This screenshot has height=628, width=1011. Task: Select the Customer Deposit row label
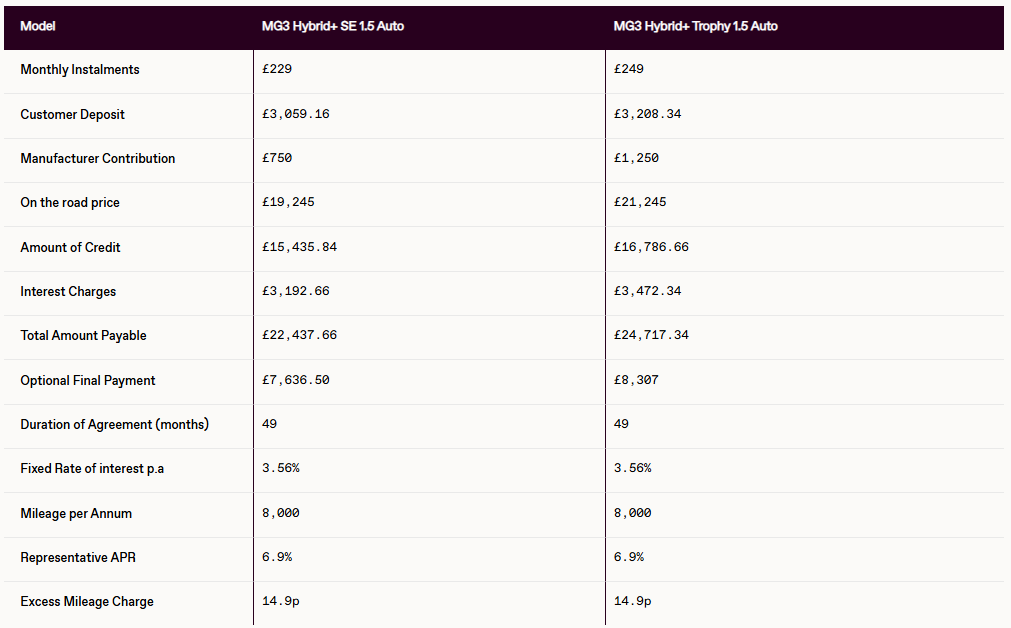[73, 114]
